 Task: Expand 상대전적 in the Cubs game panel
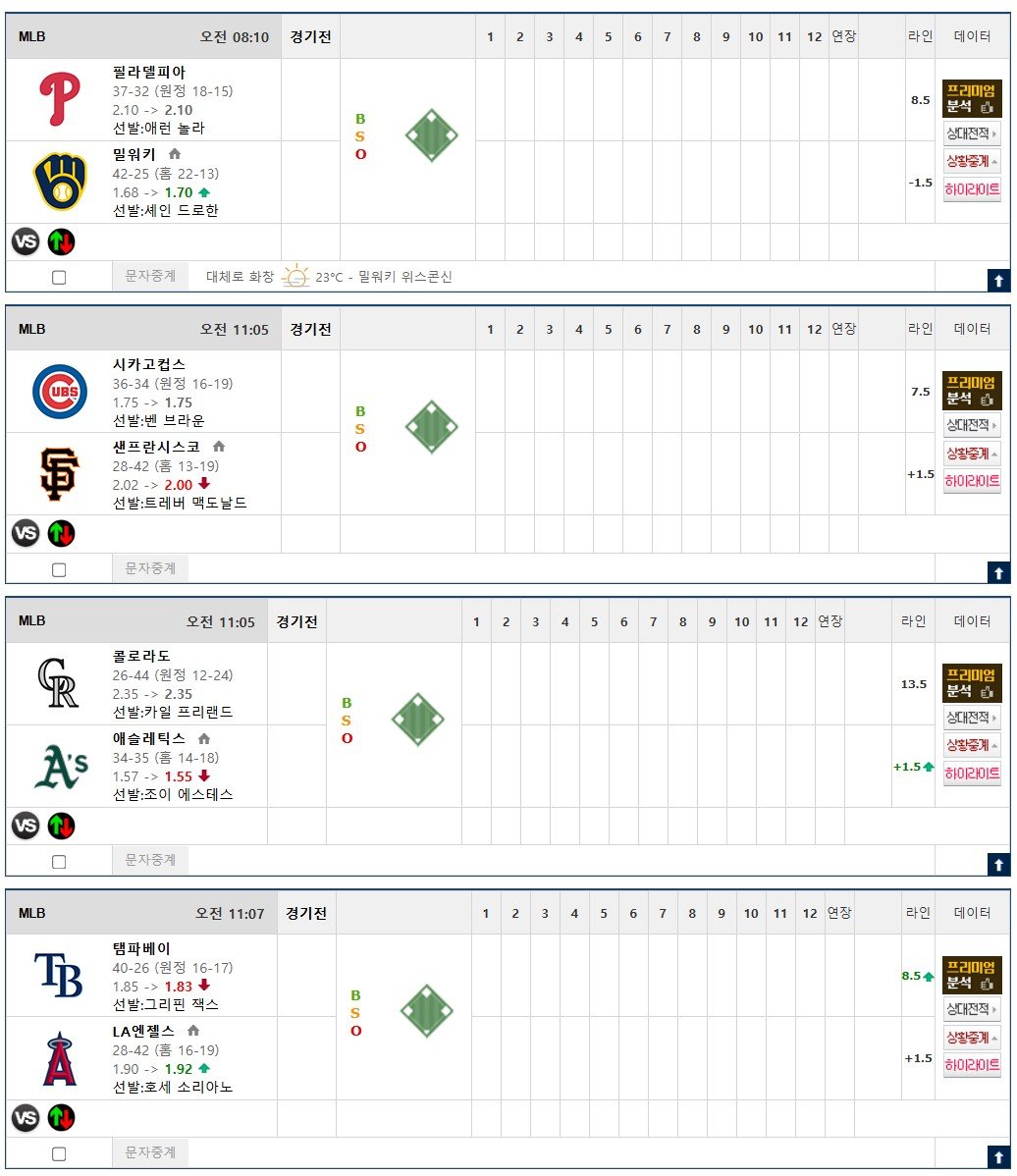[x=972, y=425]
